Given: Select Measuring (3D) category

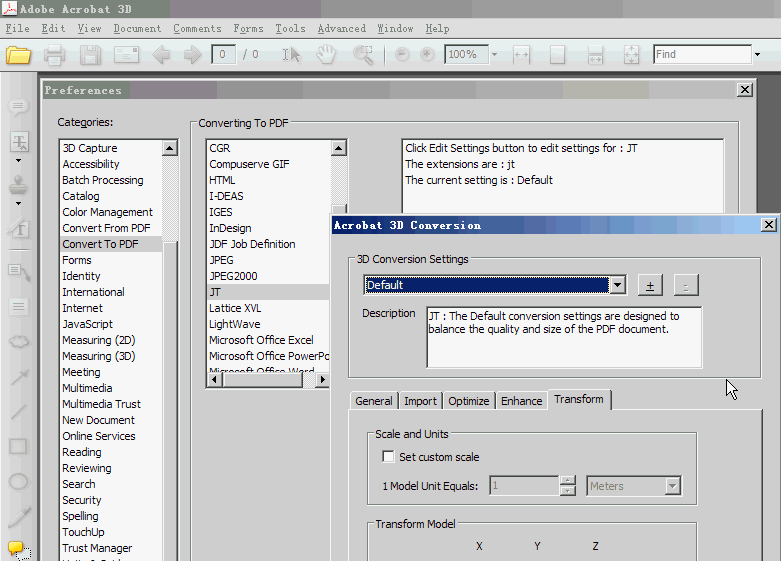Looking at the screenshot, I should [x=111, y=356].
